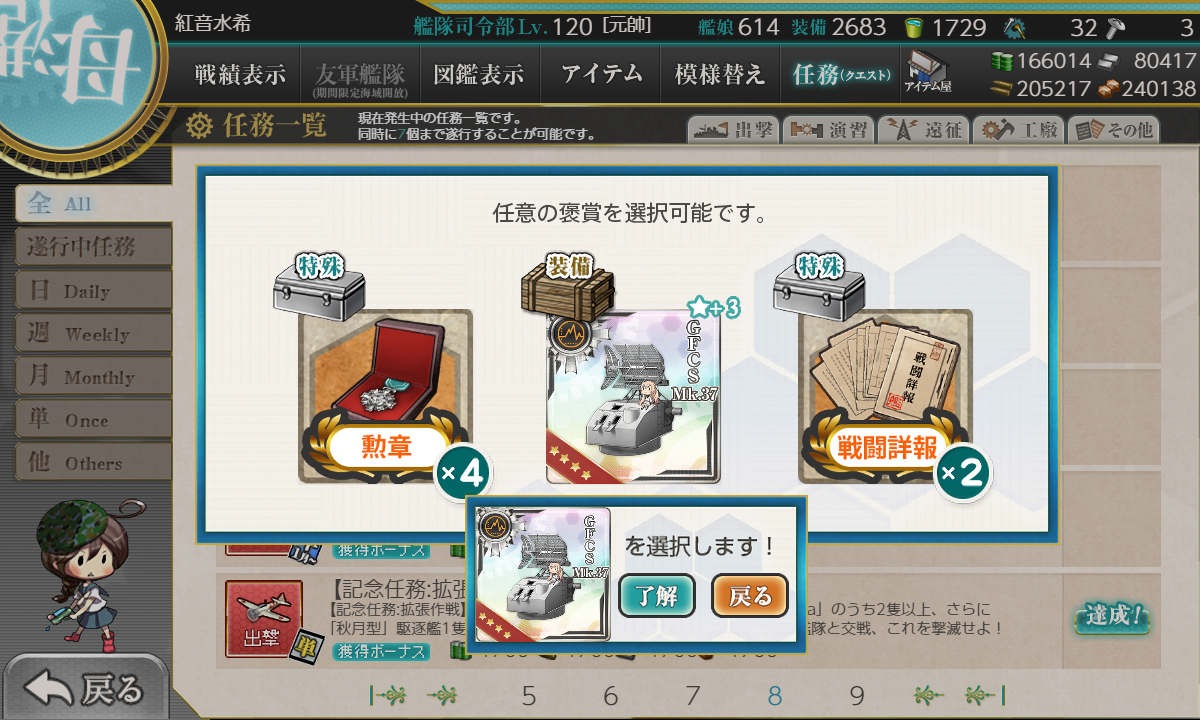Confirm selection with 了解 button
The height and width of the screenshot is (720, 1200).
[656, 597]
